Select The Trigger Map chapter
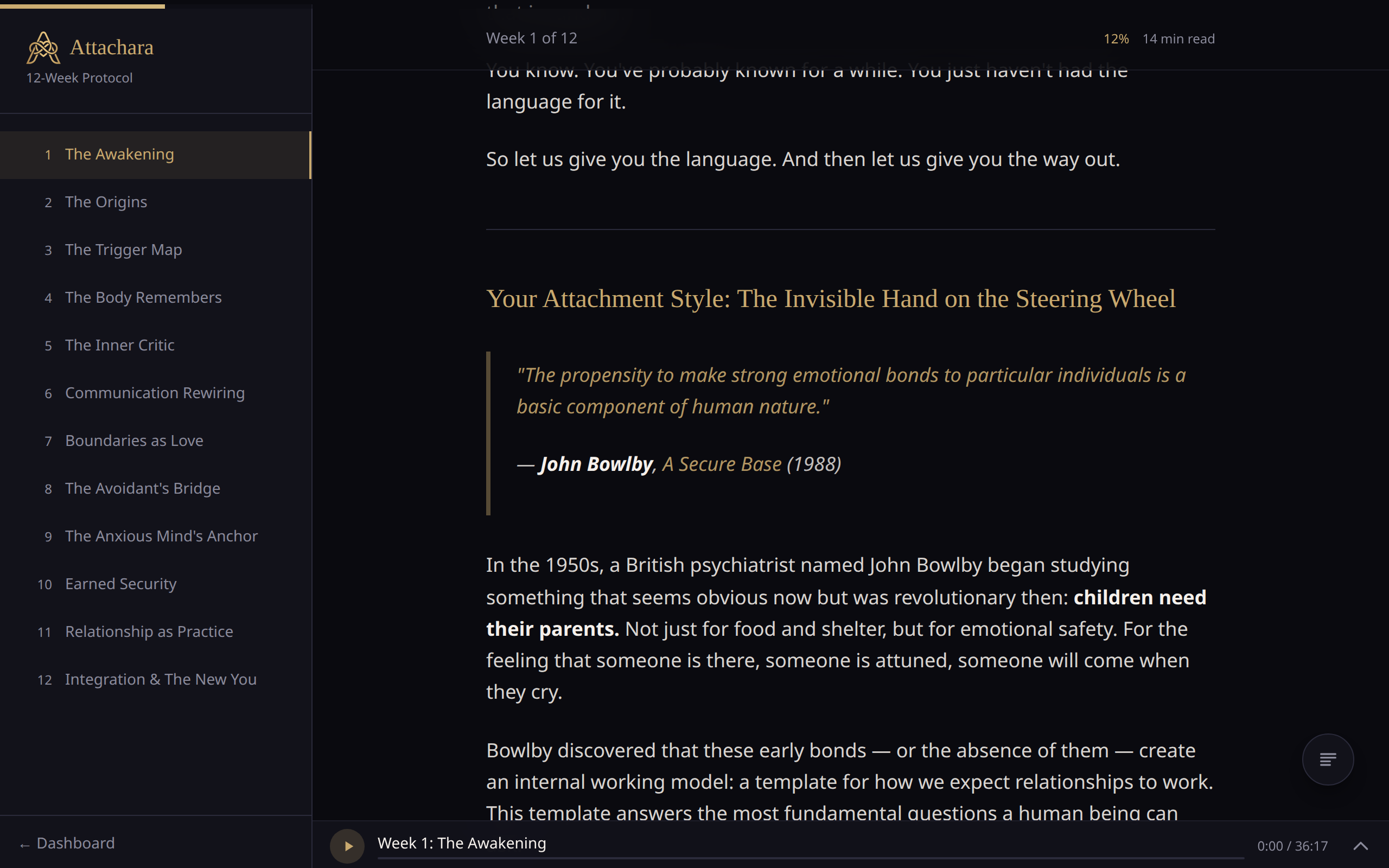The width and height of the screenshot is (1389, 868). pos(123,250)
